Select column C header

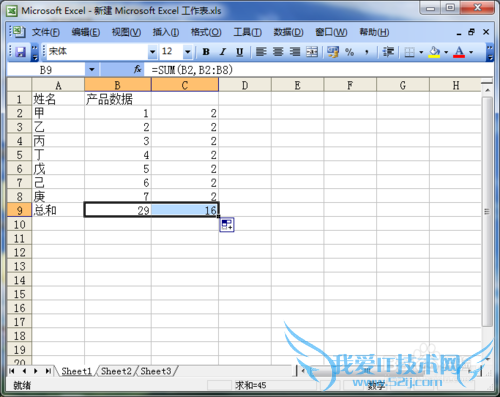185,85
